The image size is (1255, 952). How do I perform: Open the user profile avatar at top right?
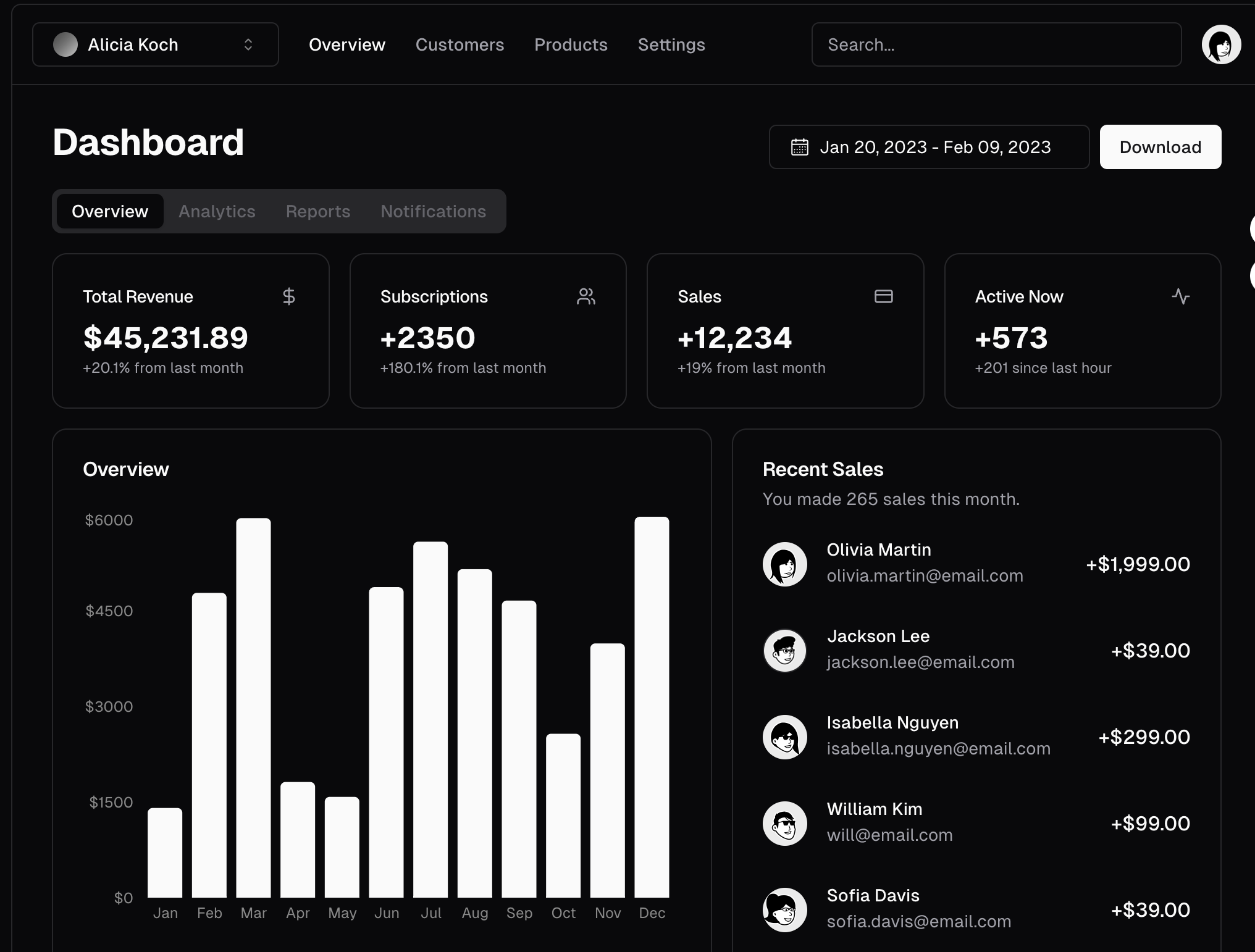(1221, 44)
